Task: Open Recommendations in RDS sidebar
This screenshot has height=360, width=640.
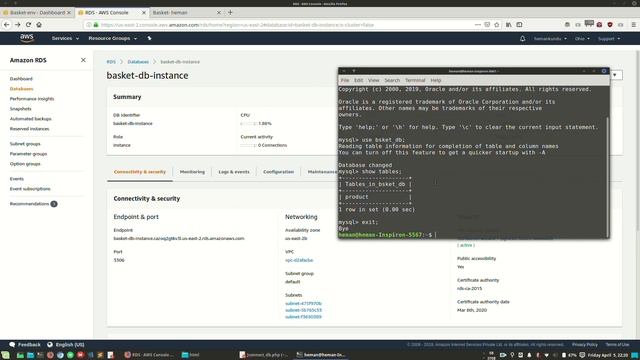Action: [x=29, y=204]
